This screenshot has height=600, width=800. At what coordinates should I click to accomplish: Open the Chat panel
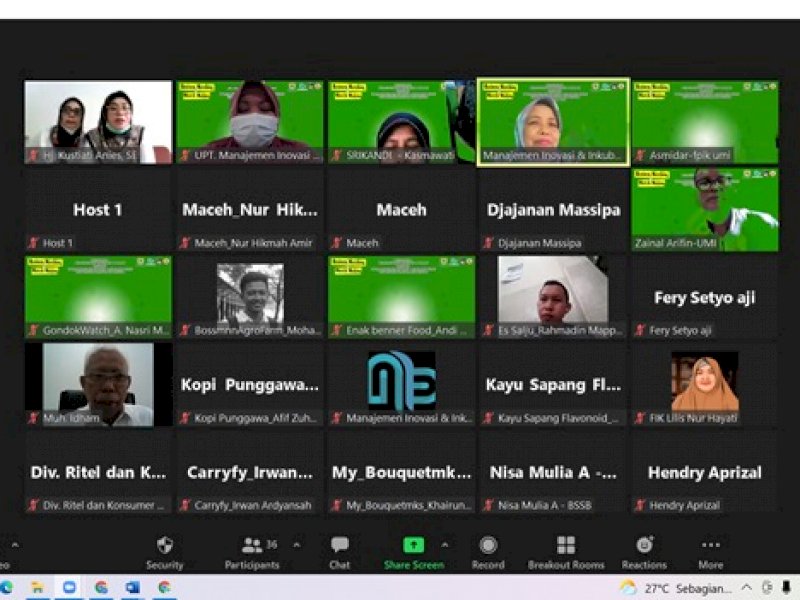(x=340, y=551)
